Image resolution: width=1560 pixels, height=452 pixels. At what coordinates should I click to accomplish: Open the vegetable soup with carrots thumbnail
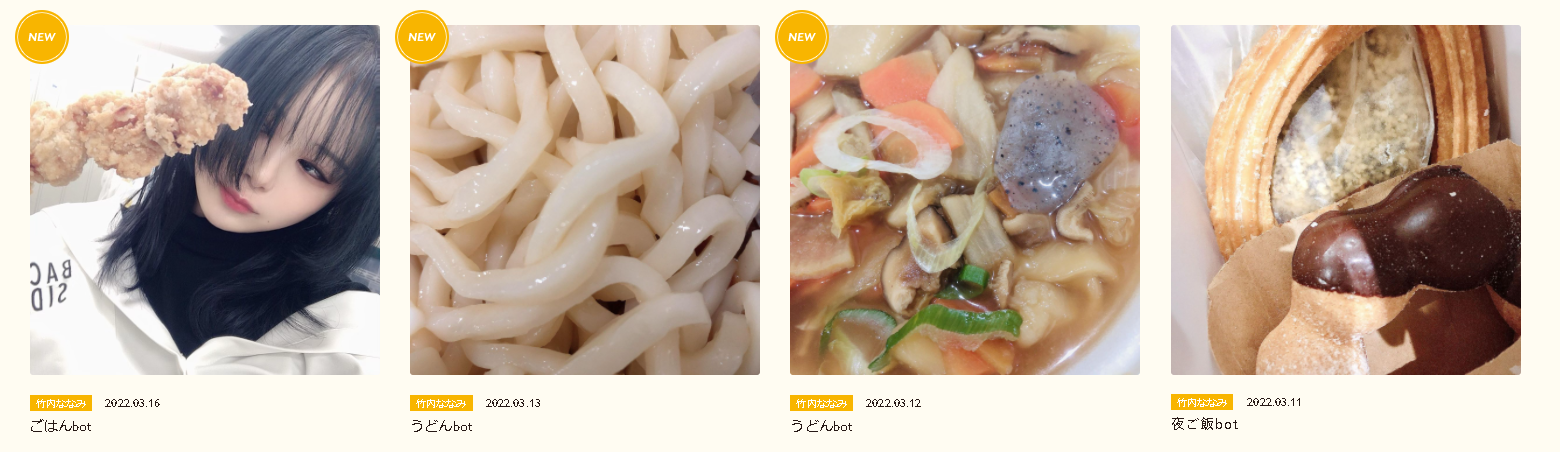[x=965, y=200]
